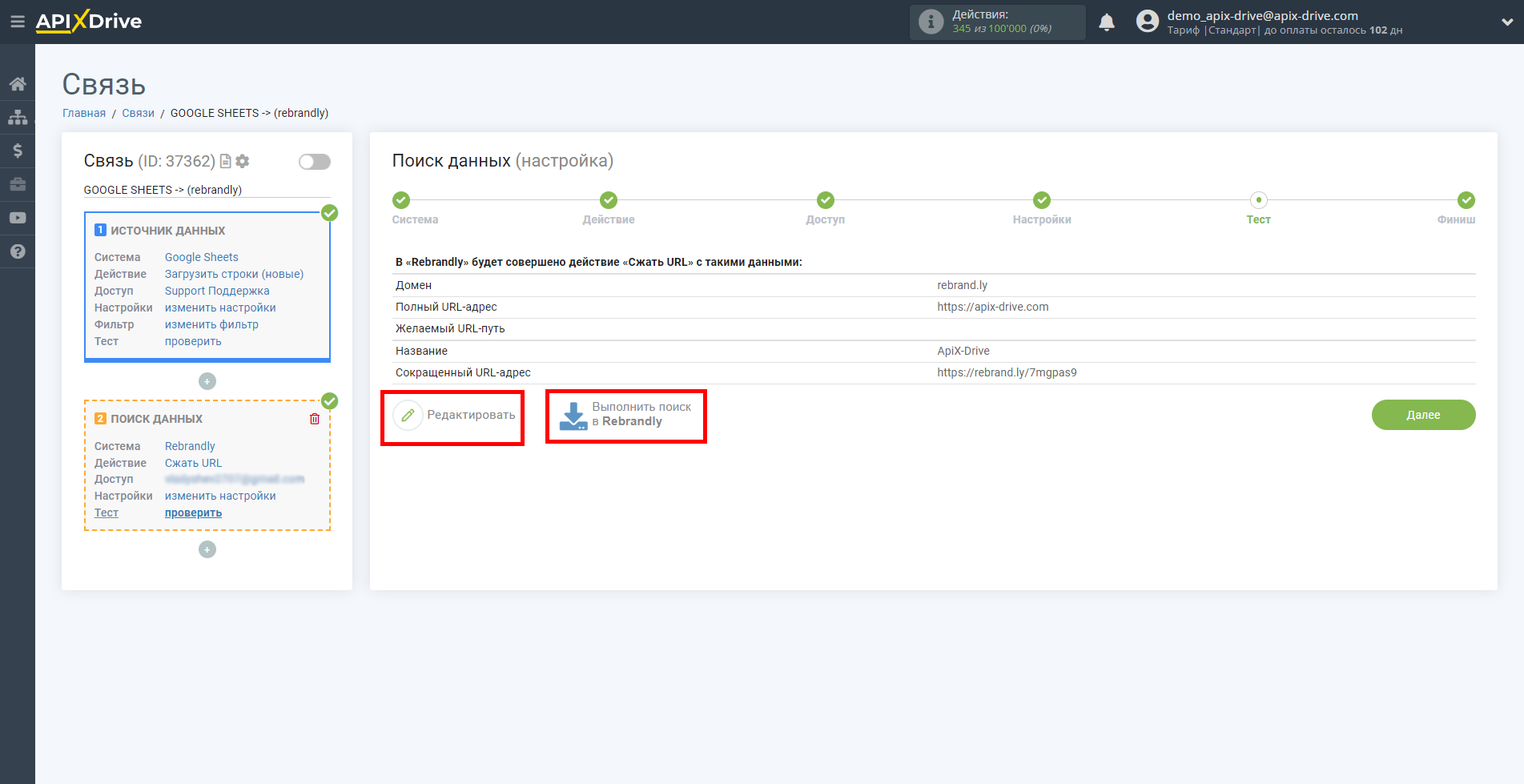1524x784 pixels.
Task: Click ИСТОЧНИК ДАННЫХ block header
Action: pyautogui.click(x=167, y=231)
